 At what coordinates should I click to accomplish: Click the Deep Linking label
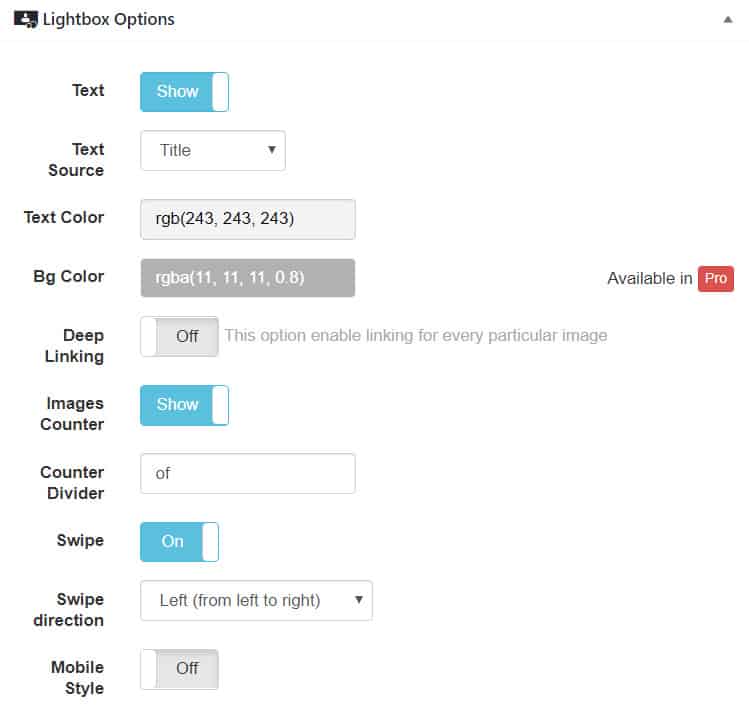(75, 346)
